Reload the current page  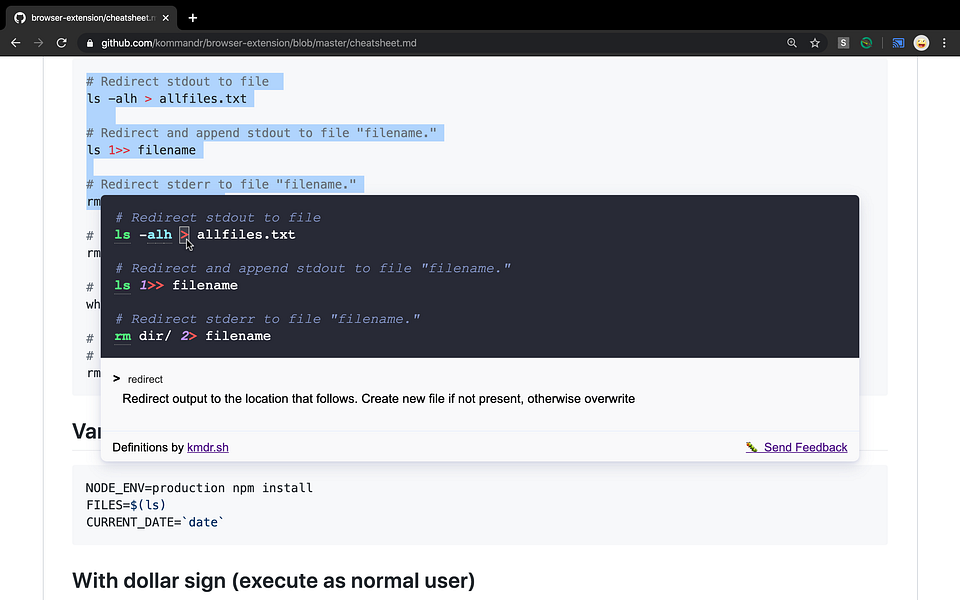pyautogui.click(x=61, y=43)
